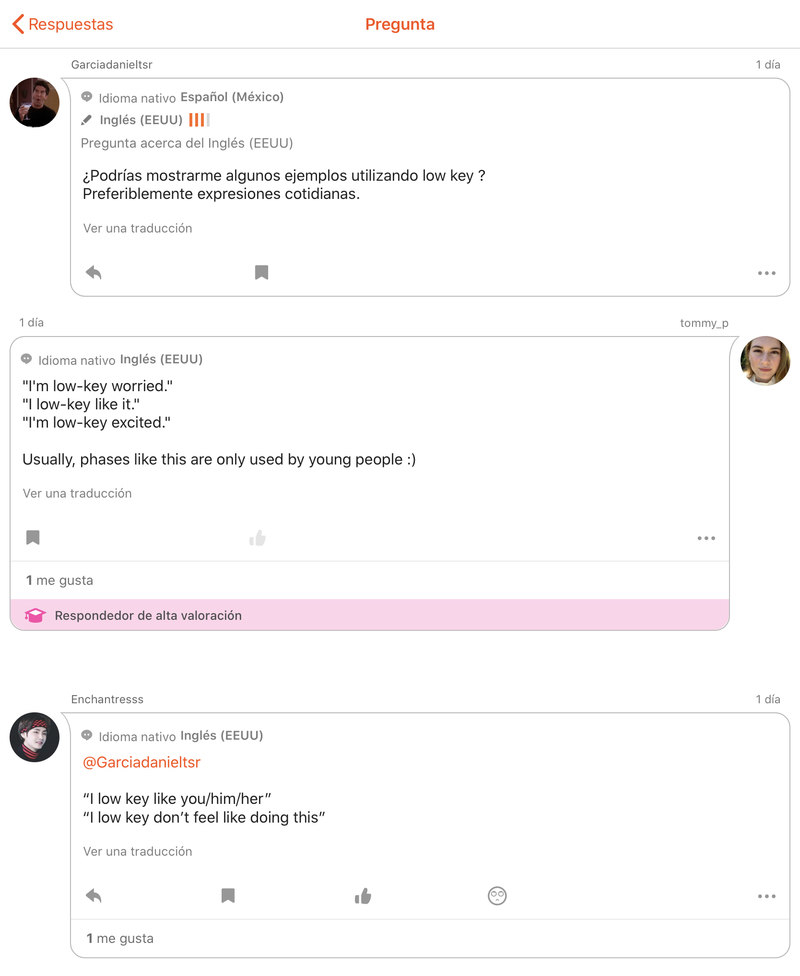Open more options on tommy_p's answer

(x=706, y=538)
